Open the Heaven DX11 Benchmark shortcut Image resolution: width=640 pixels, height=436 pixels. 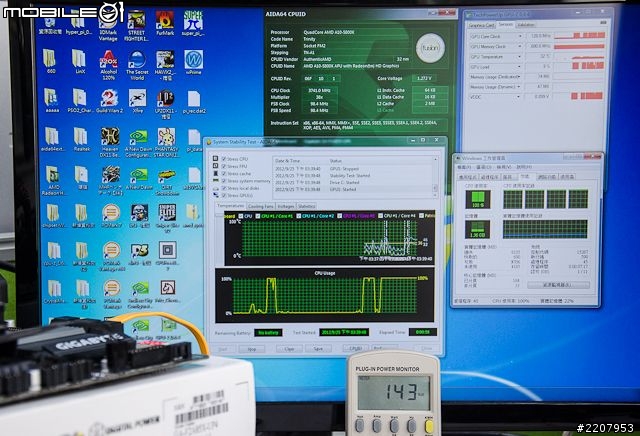[110, 142]
